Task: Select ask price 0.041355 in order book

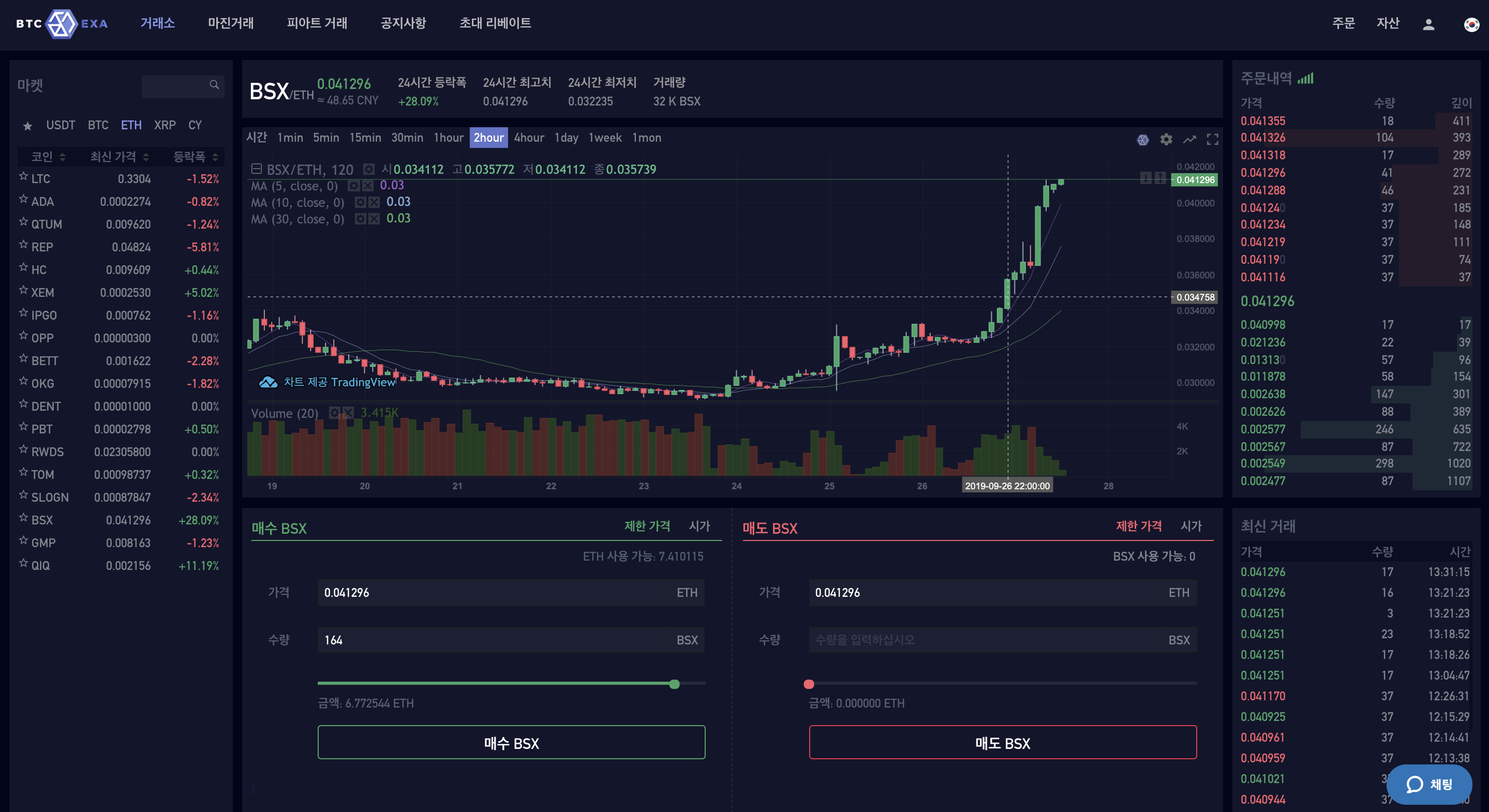Action: [x=1263, y=121]
